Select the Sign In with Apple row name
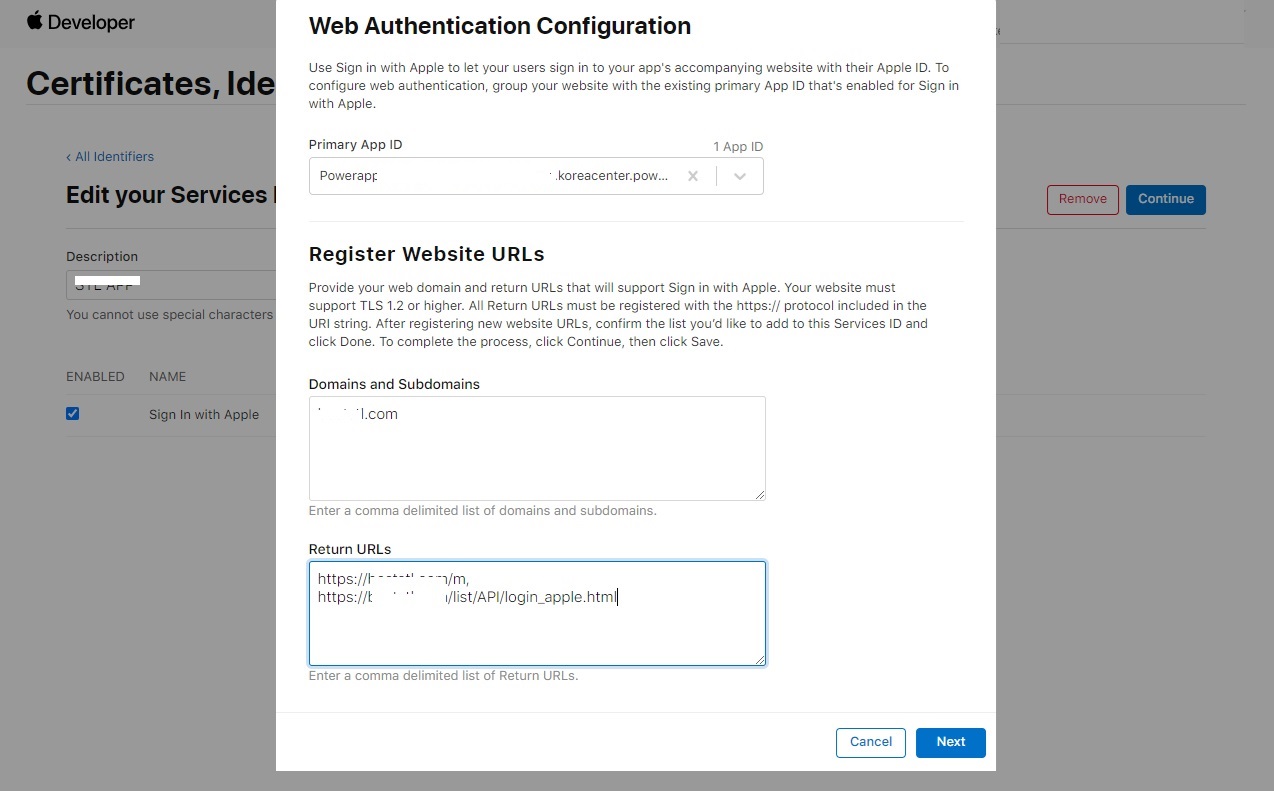Viewport: 1274px width, 791px height. [x=204, y=415]
